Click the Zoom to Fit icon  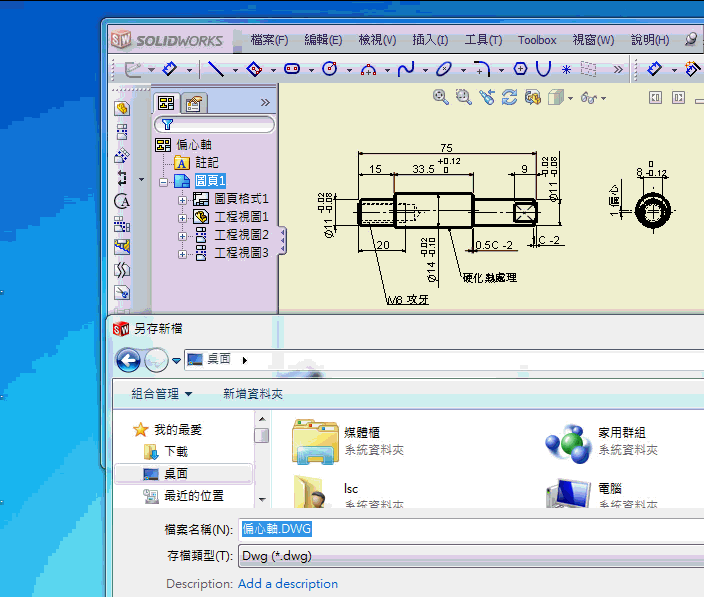(440, 97)
